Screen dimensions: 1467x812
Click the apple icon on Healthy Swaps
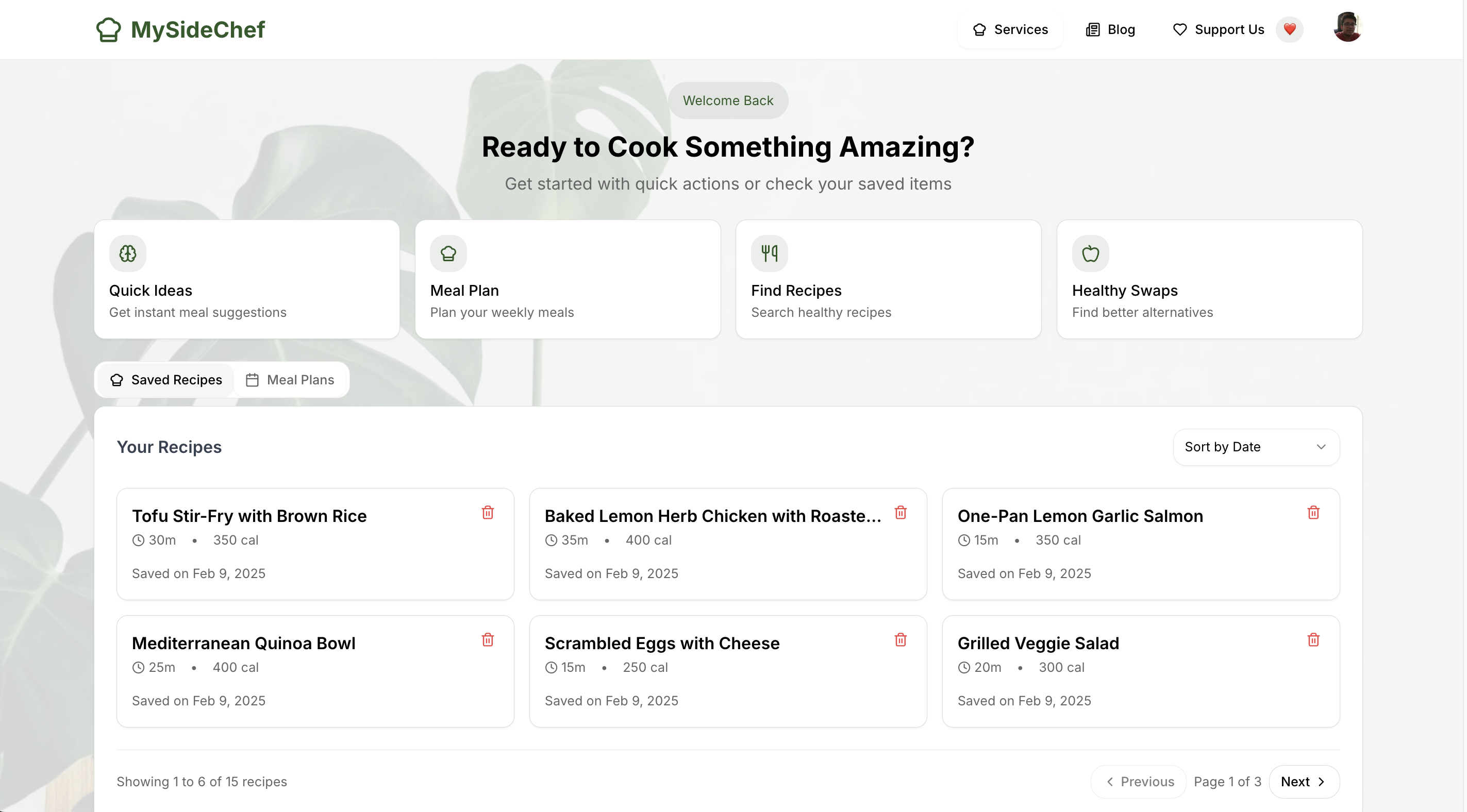click(1090, 253)
